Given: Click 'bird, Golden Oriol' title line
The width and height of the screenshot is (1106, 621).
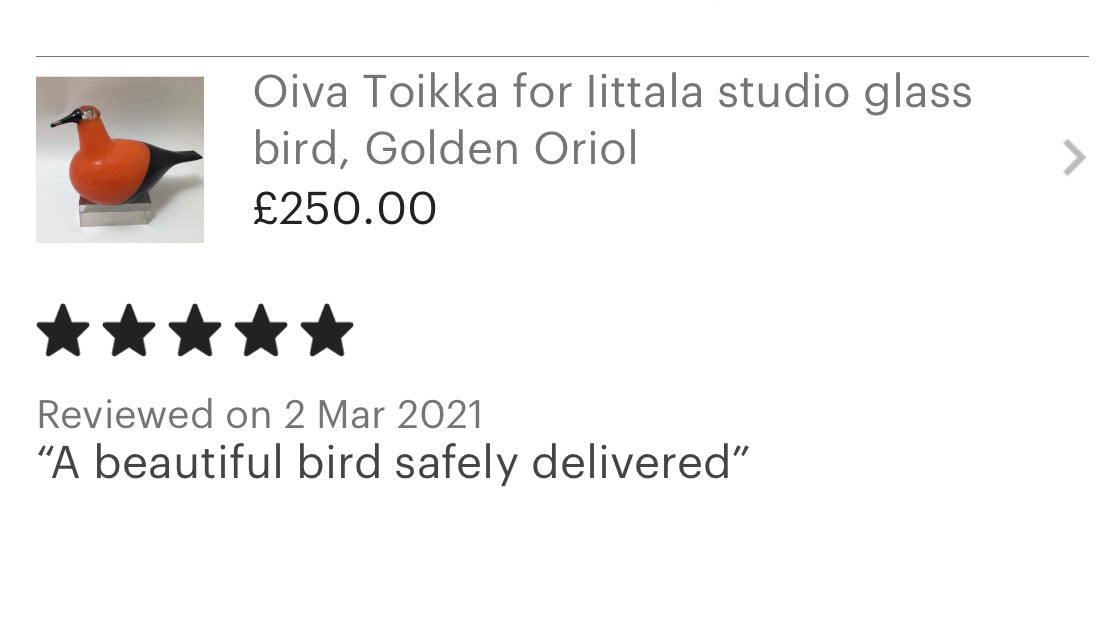Looking at the screenshot, I should pos(445,149).
